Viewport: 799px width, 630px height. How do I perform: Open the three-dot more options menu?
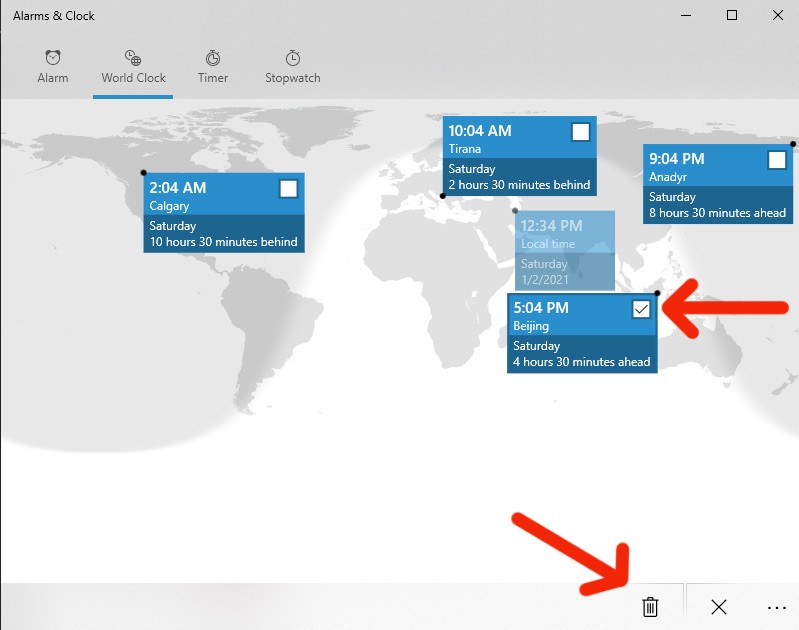(777, 606)
